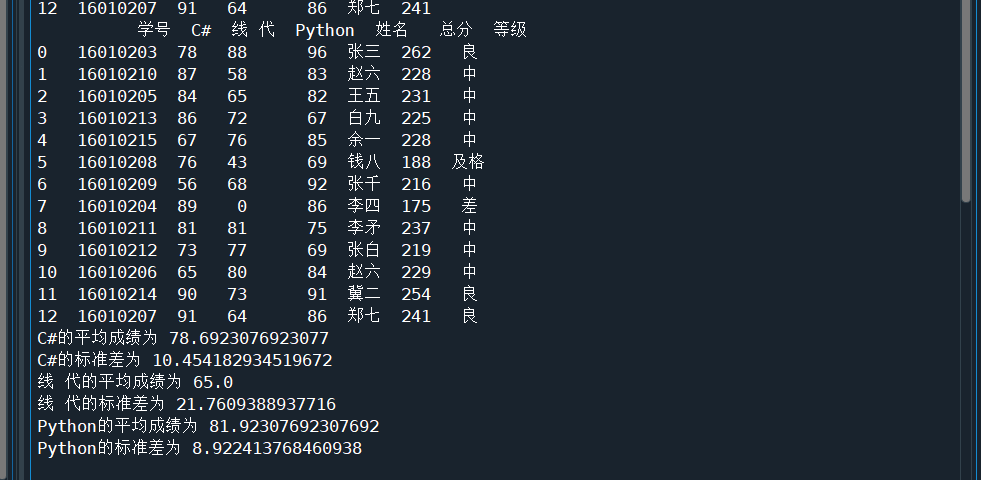
Task: Click student ID 16010209
Action: (x=117, y=184)
